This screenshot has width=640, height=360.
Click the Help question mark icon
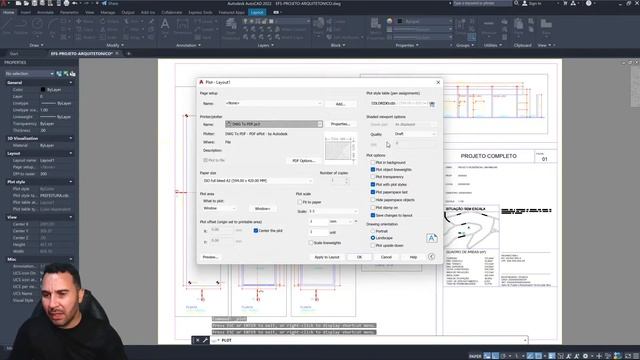[x=589, y=3]
